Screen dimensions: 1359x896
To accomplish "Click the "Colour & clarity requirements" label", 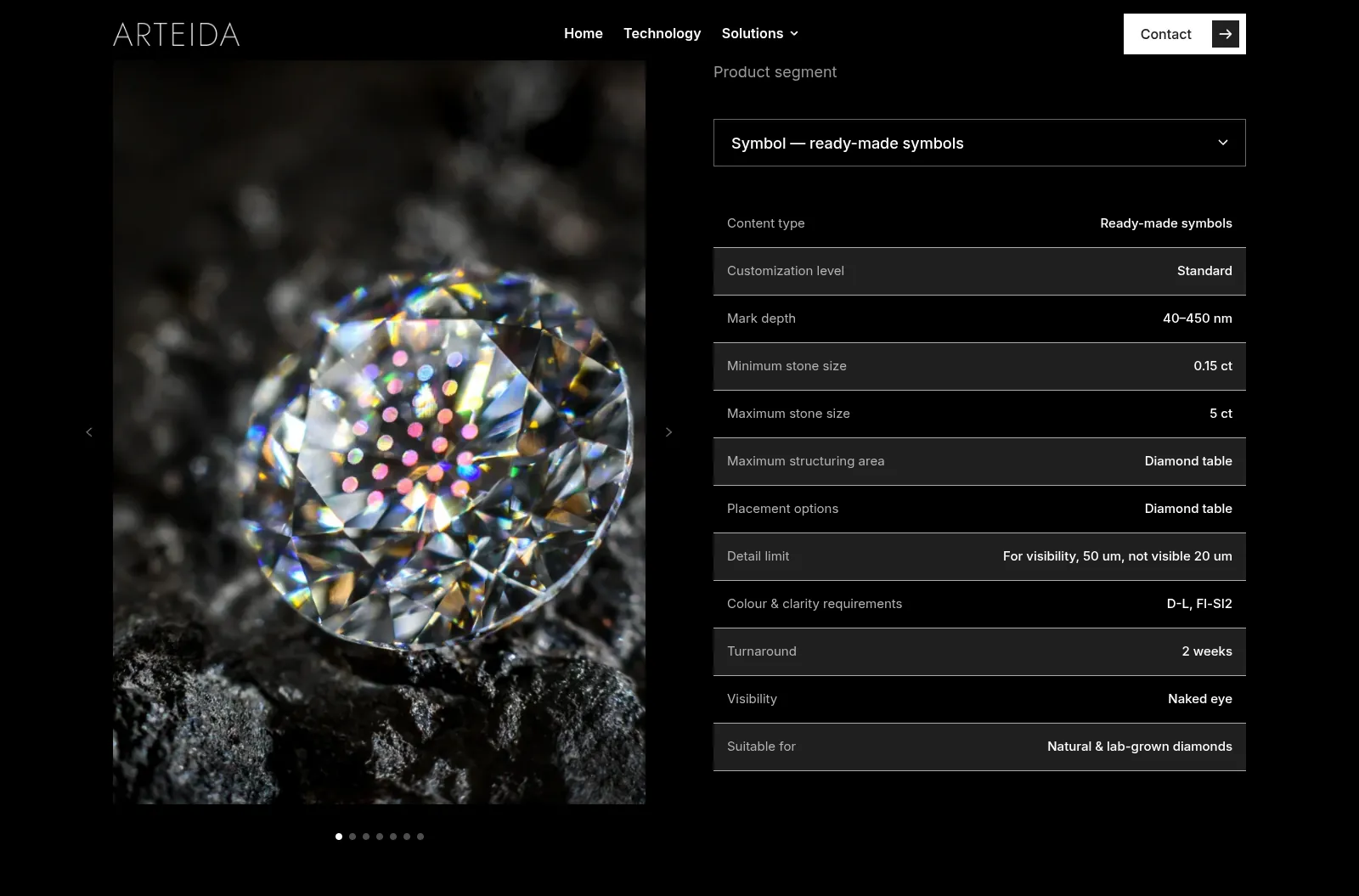I will pos(815,604).
